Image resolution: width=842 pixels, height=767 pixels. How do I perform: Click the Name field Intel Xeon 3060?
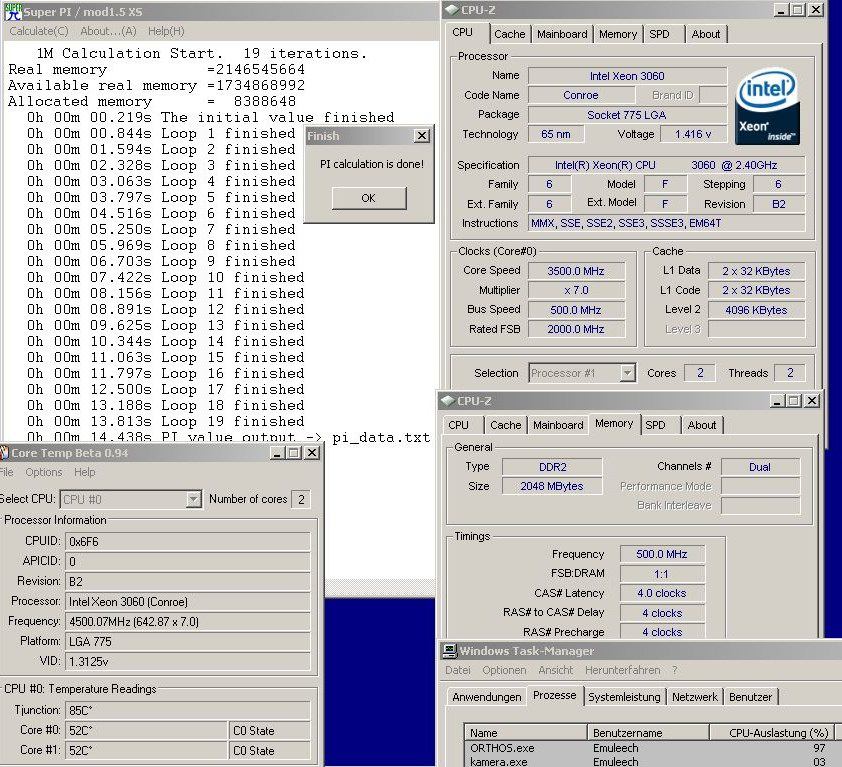point(627,76)
